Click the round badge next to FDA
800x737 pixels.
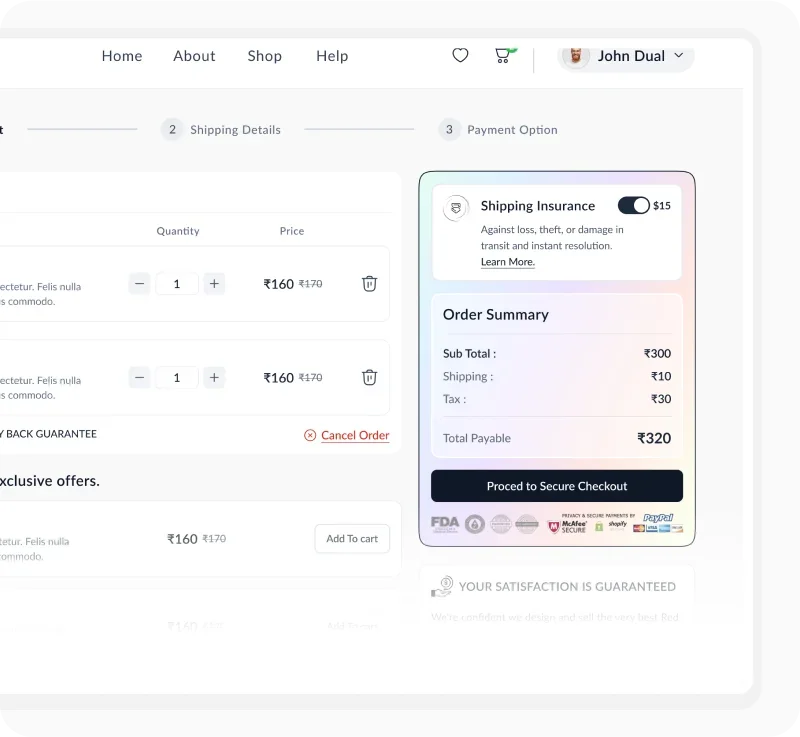tap(475, 524)
